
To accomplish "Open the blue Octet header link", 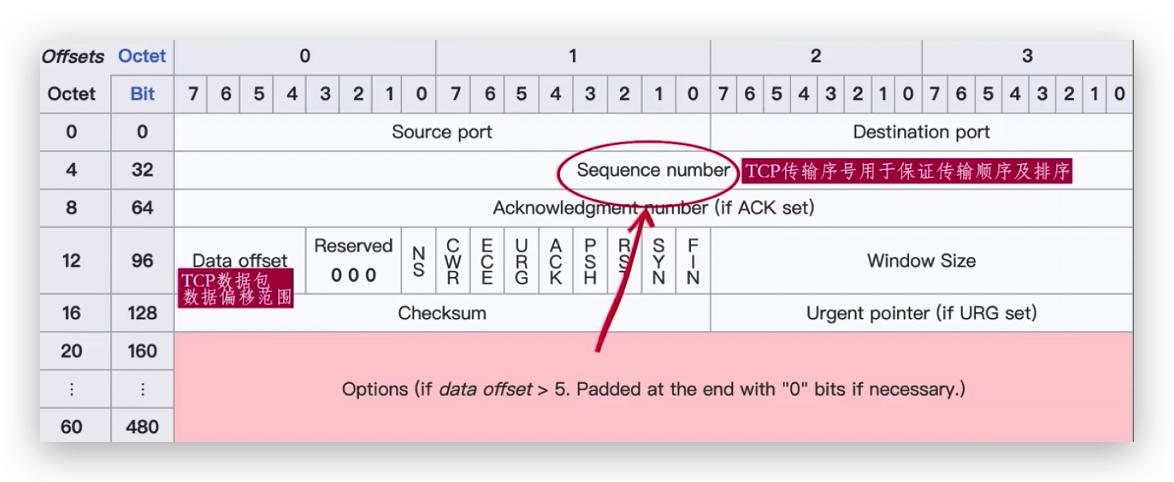I will click(142, 56).
